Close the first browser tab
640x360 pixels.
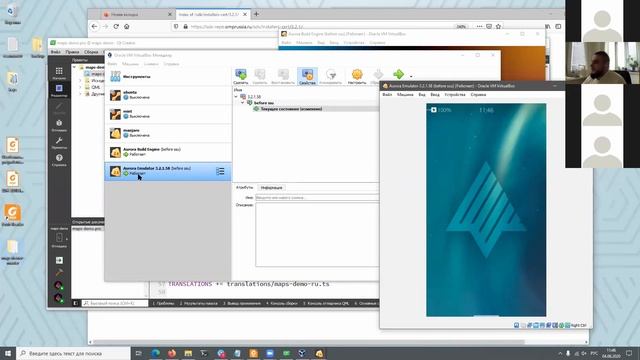(170, 14)
